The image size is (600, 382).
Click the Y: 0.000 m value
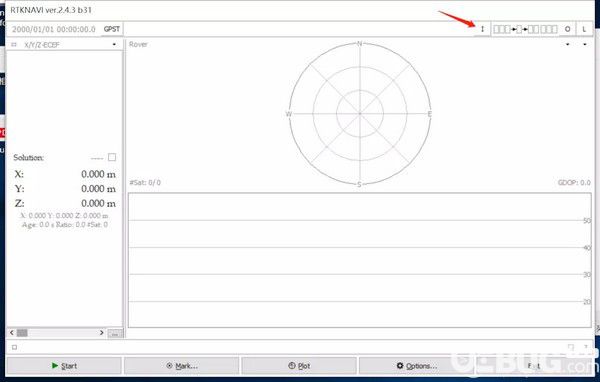pyautogui.click(x=98, y=189)
